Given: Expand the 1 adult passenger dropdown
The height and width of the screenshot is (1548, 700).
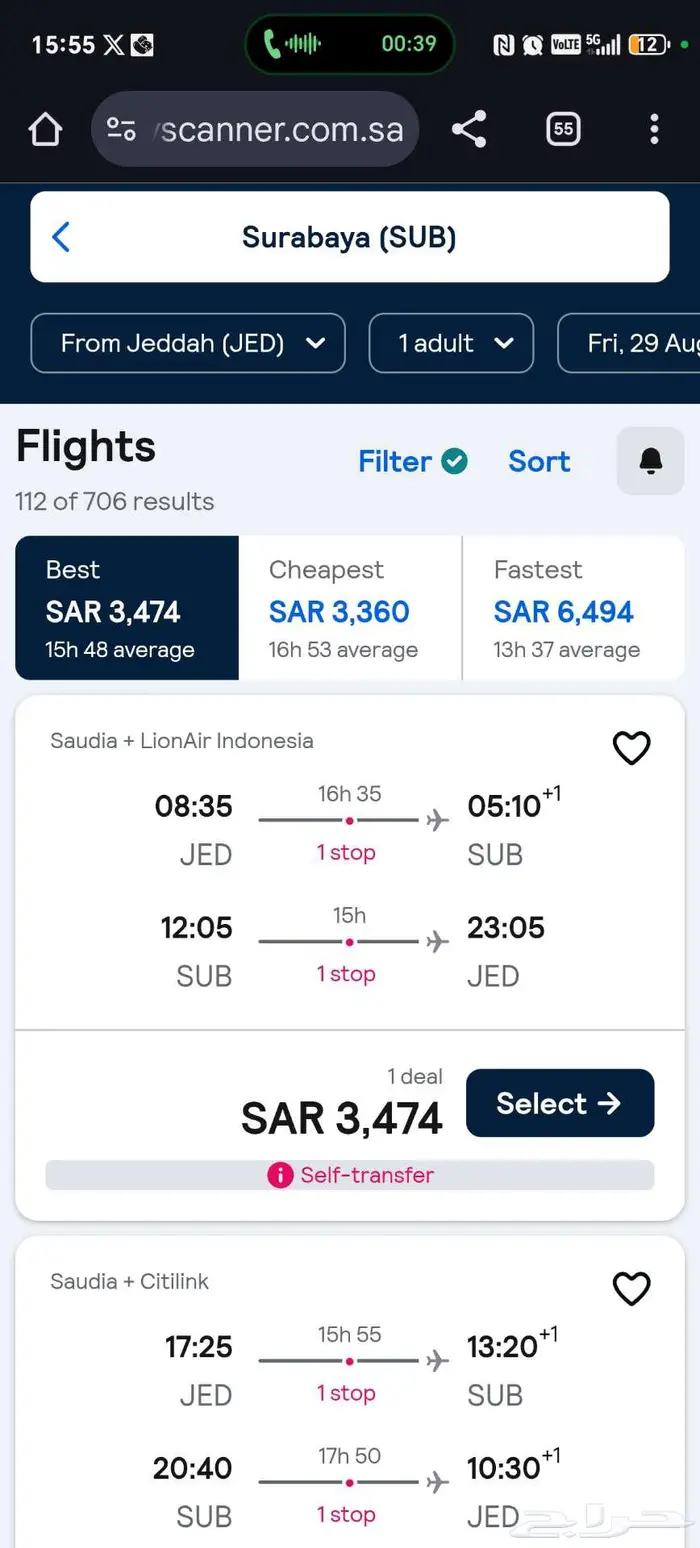Looking at the screenshot, I should [451, 343].
